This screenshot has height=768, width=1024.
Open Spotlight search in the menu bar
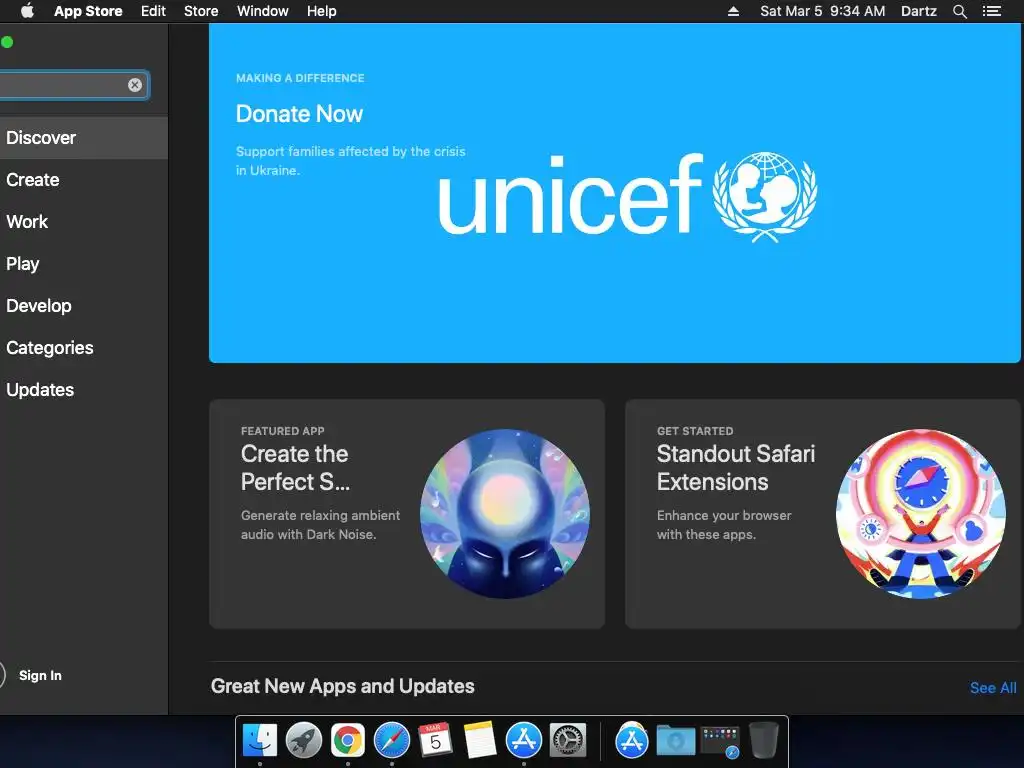(x=959, y=11)
